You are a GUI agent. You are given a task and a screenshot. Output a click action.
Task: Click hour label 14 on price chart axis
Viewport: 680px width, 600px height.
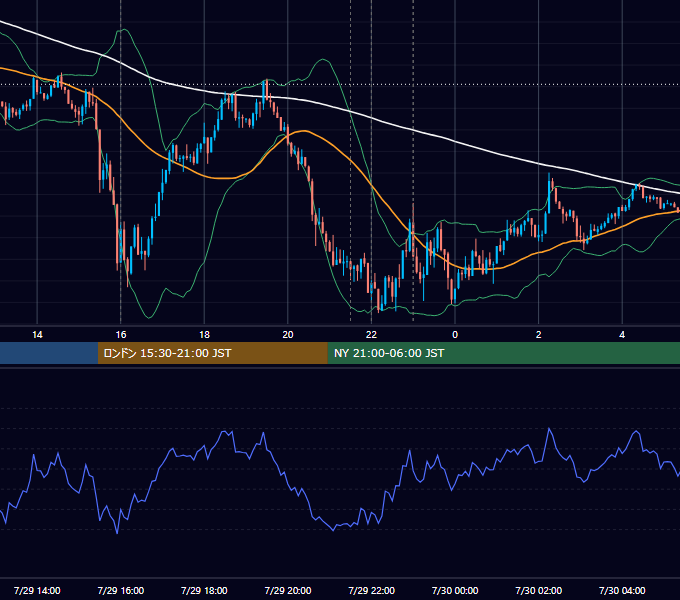click(37, 335)
